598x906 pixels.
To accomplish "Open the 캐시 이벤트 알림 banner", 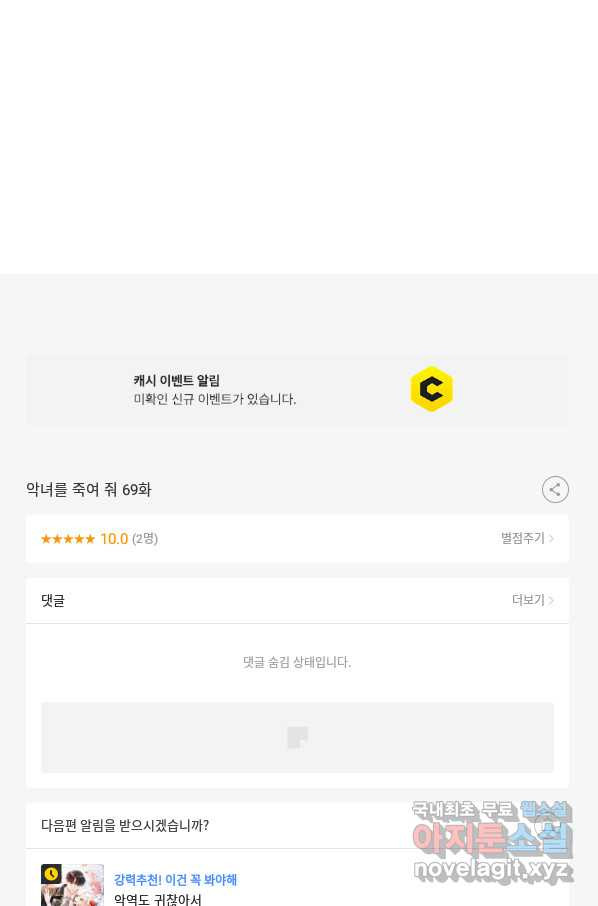I will (x=176, y=381).
